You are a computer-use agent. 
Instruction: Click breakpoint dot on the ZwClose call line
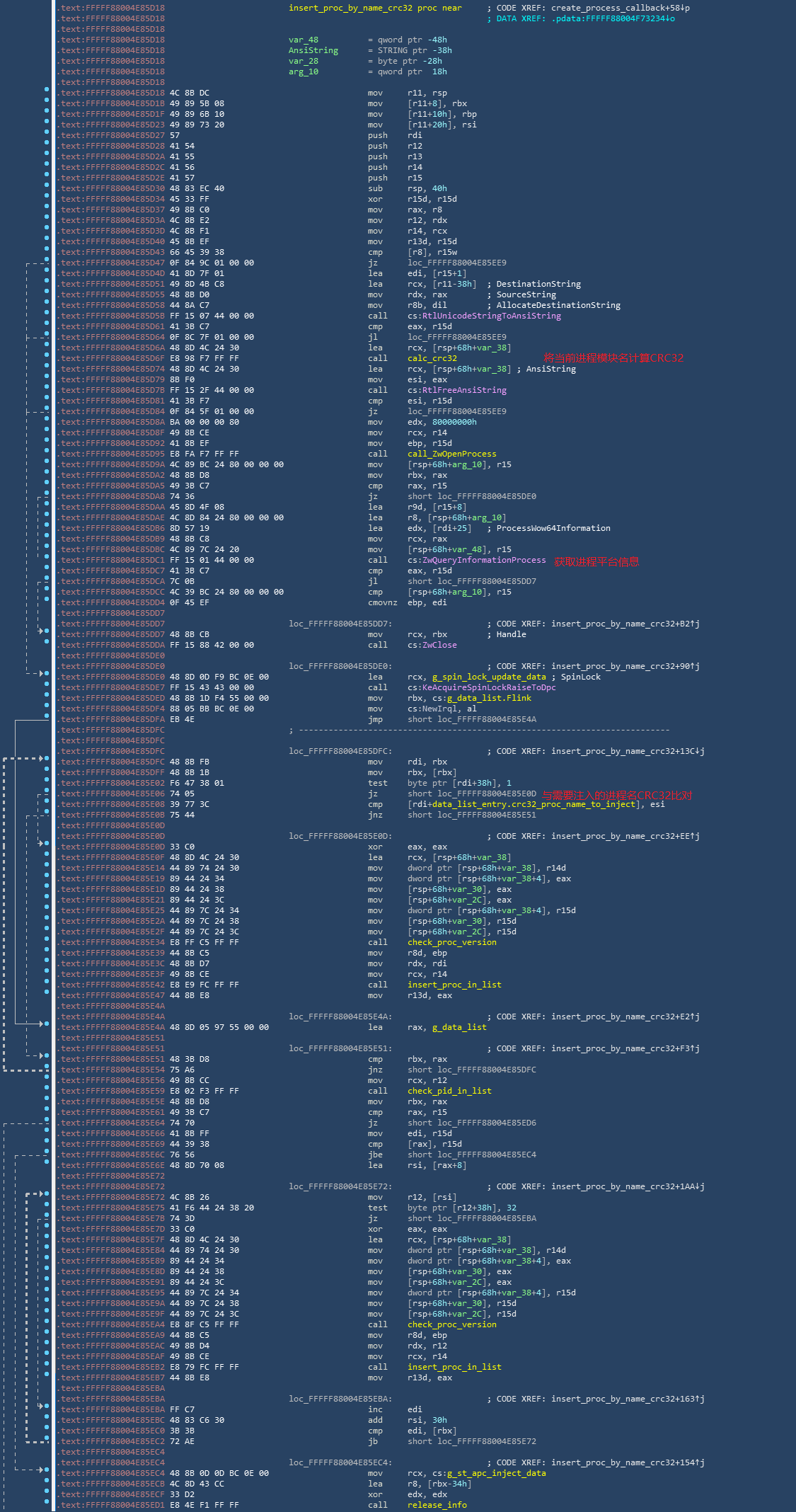[47, 645]
